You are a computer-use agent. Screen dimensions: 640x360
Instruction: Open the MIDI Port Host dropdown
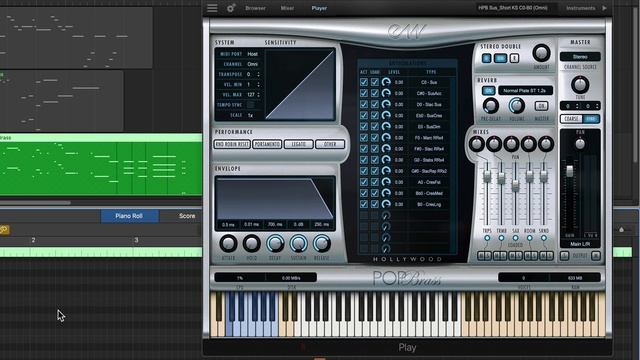click(253, 54)
